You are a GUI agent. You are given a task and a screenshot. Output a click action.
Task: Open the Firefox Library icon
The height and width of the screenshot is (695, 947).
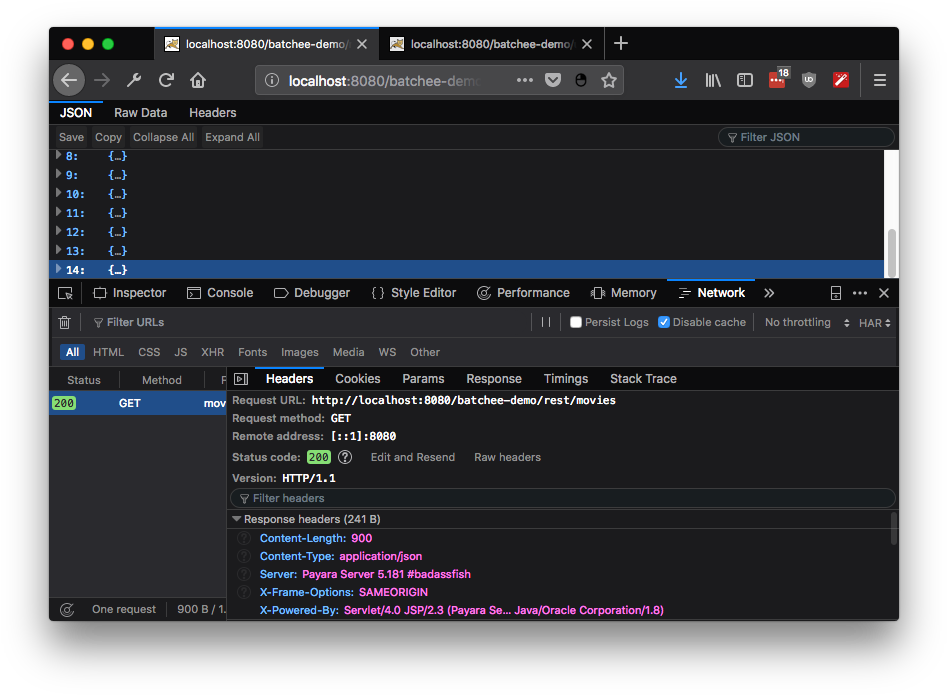pos(713,79)
